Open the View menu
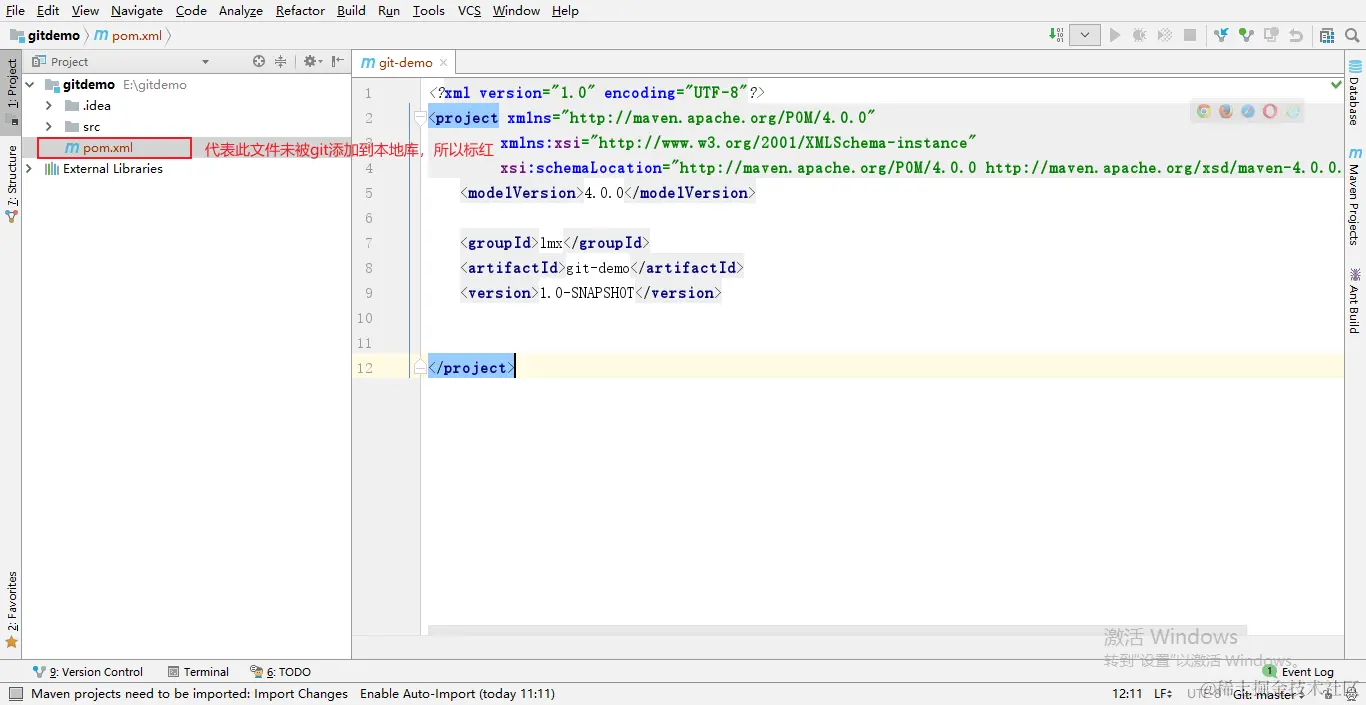 (85, 10)
